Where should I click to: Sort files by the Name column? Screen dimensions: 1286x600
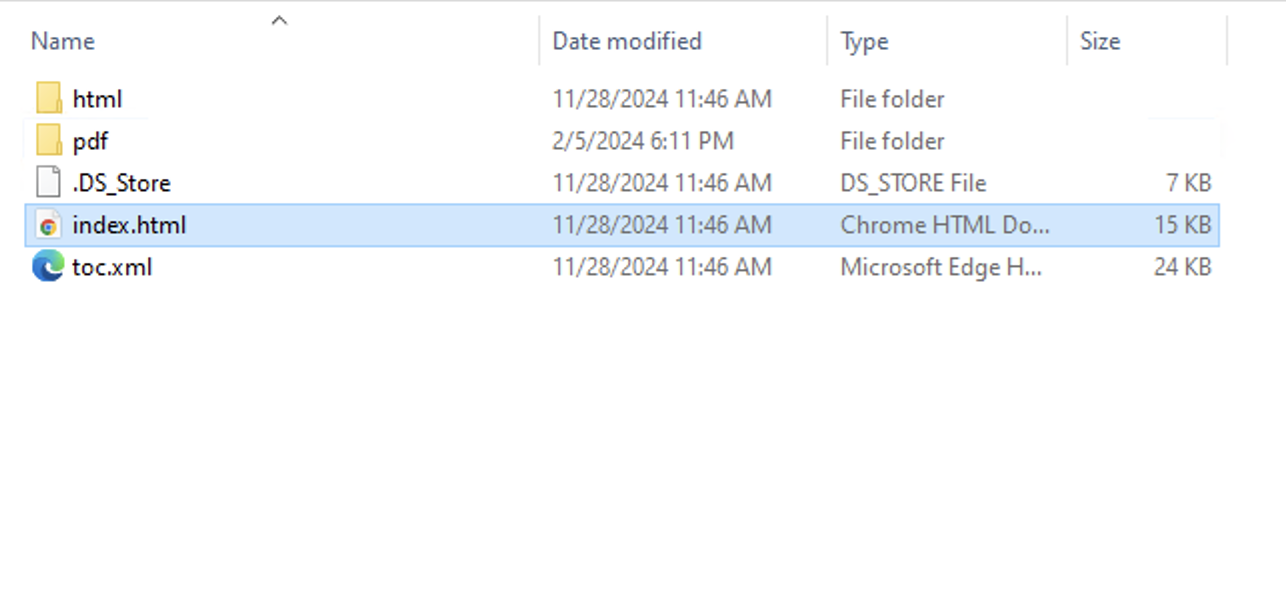61,40
